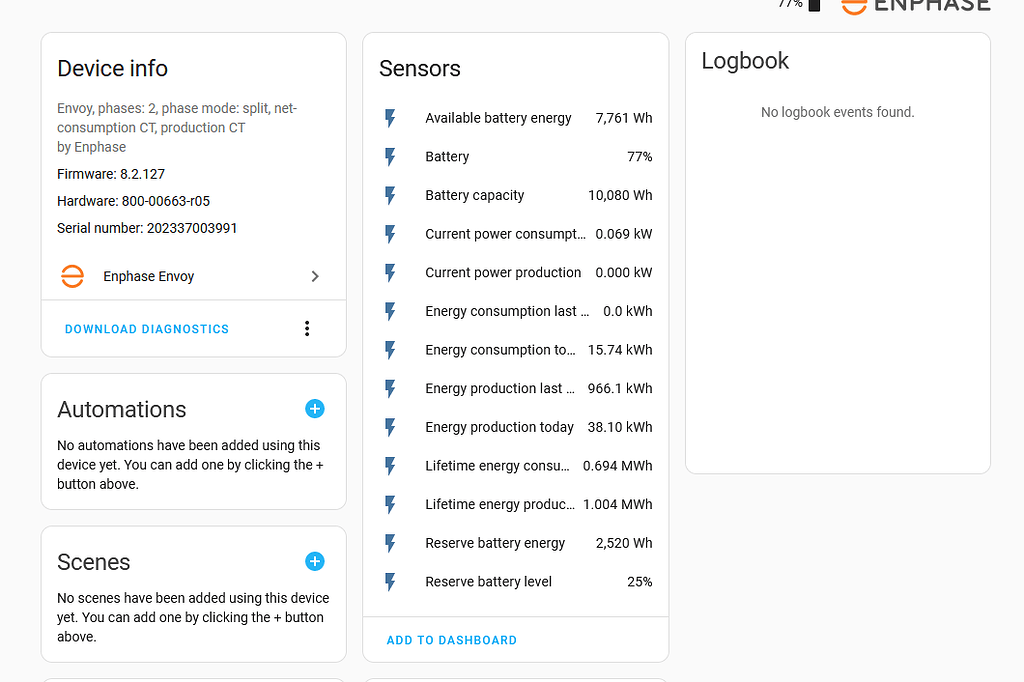Screen dimensions: 1024x682
Task: Click the Enphase logo in the header
Action: (x=914, y=6)
